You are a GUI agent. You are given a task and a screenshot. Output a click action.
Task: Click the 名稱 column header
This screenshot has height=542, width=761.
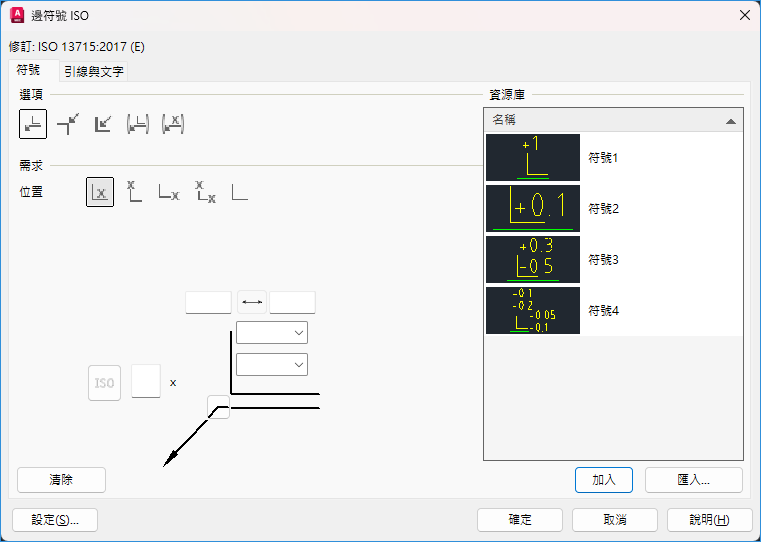pyautogui.click(x=613, y=120)
